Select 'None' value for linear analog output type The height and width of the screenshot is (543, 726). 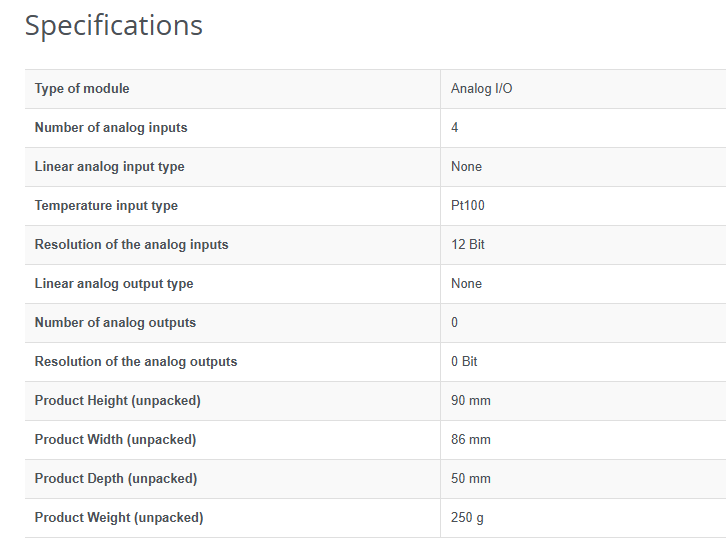(466, 284)
